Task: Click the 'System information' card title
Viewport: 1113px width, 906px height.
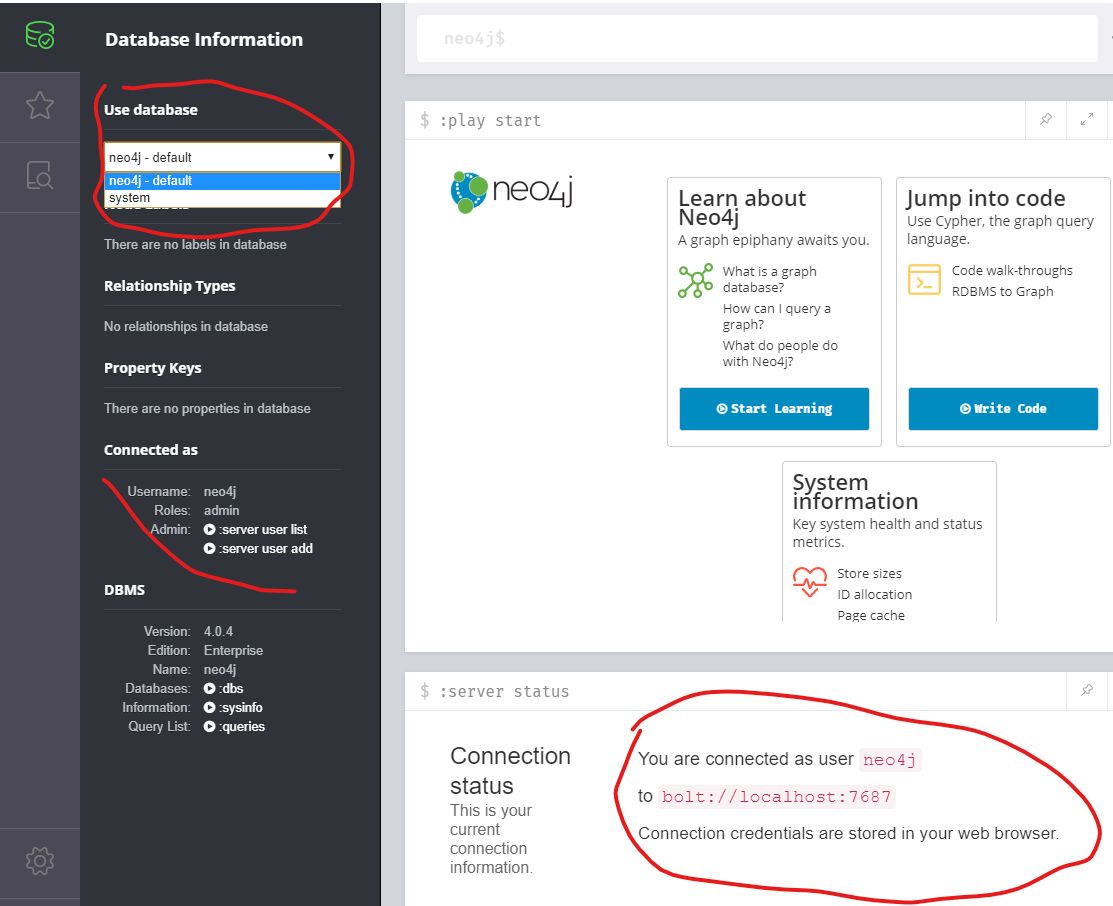Action: [855, 491]
